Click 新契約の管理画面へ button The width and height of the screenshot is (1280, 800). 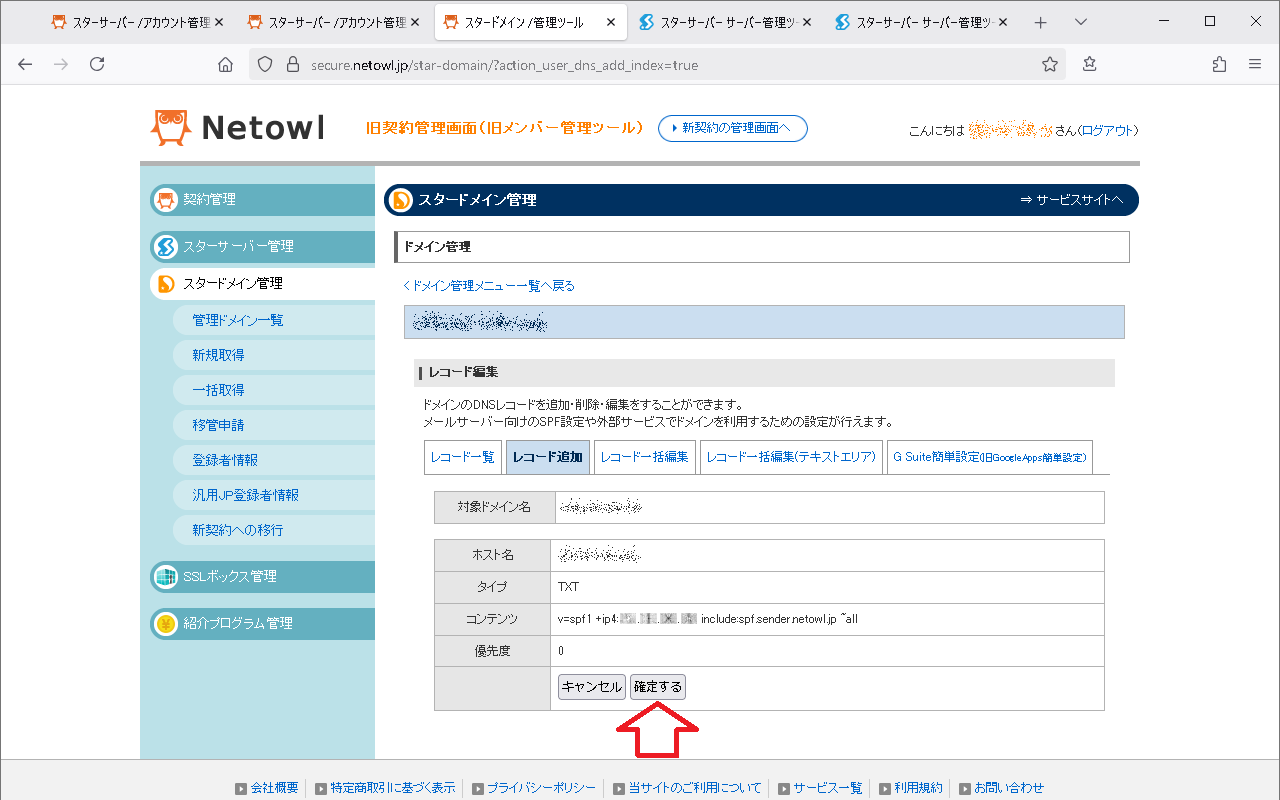(732, 128)
